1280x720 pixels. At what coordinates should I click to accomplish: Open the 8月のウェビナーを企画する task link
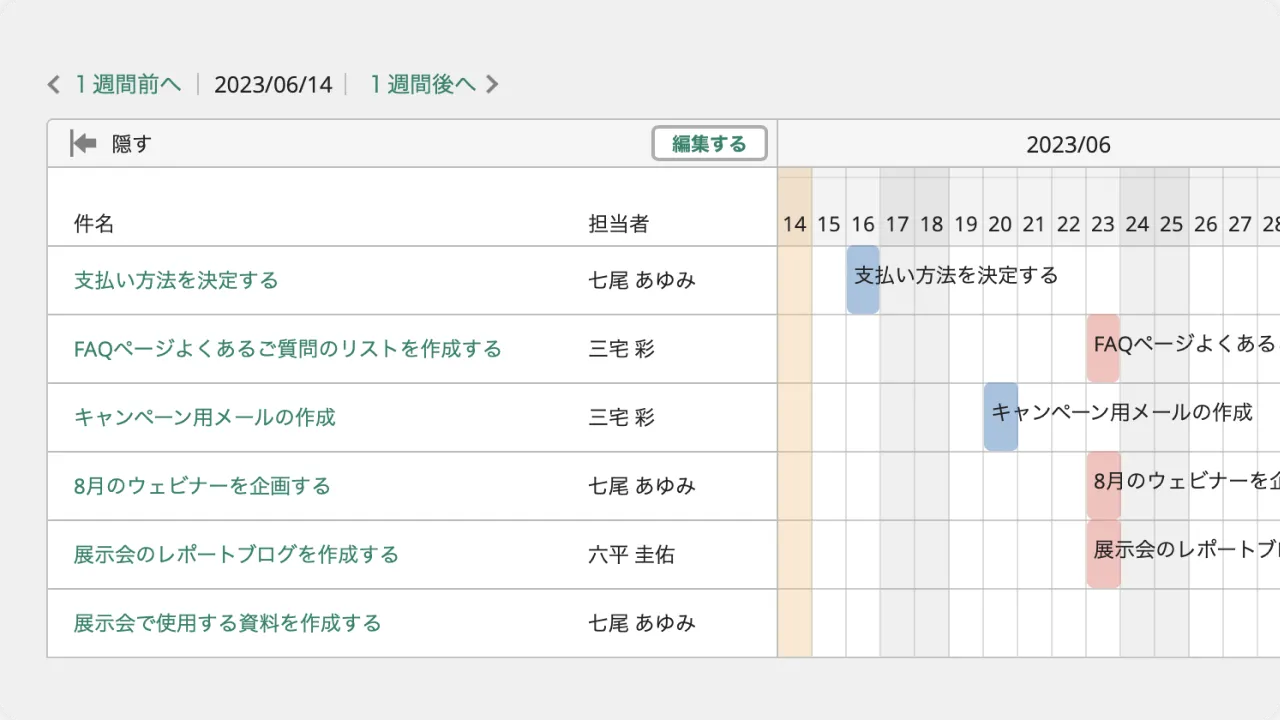[202, 486]
